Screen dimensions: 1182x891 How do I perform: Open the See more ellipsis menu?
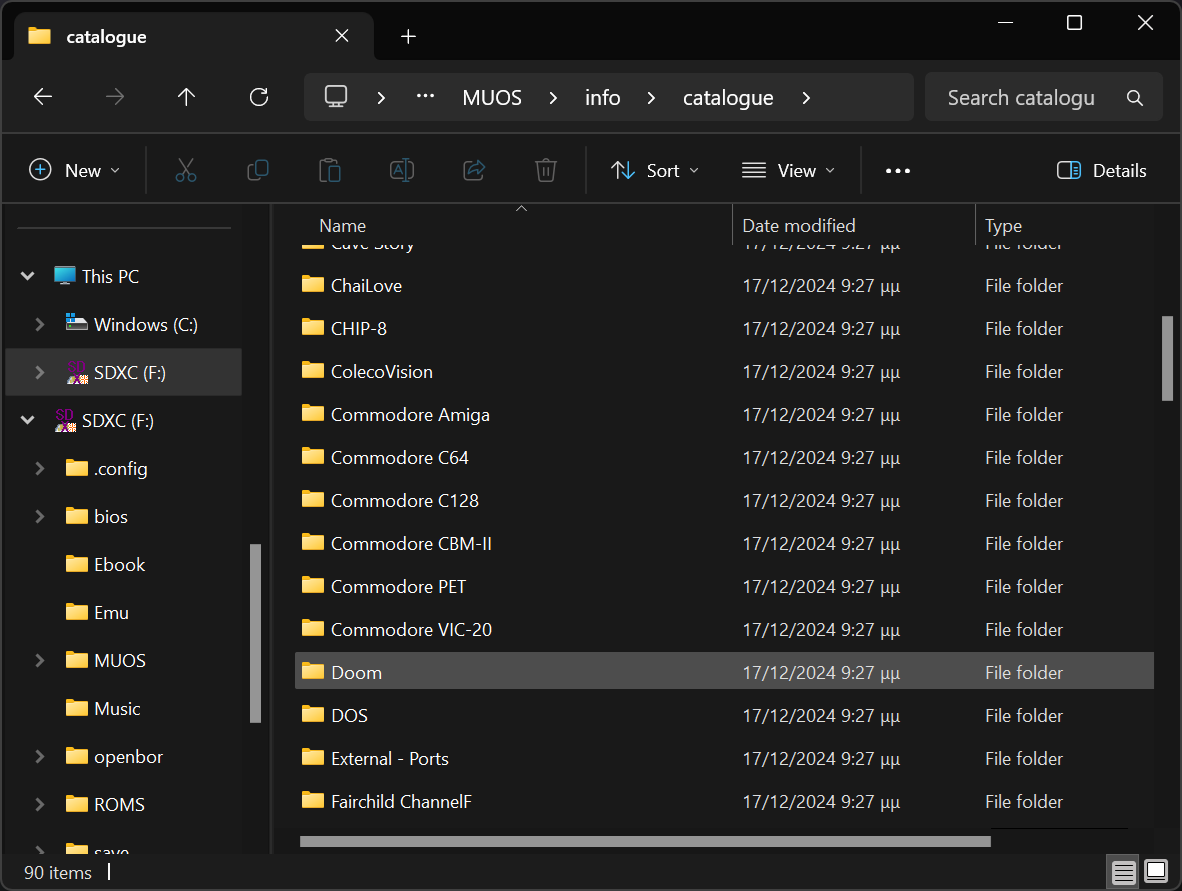898,171
